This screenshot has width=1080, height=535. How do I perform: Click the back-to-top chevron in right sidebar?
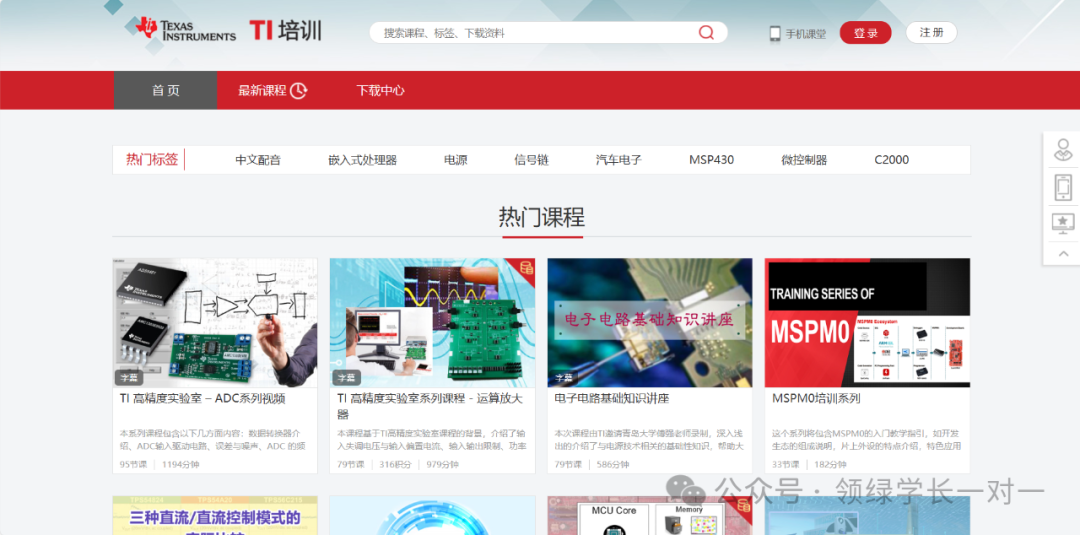click(1063, 254)
